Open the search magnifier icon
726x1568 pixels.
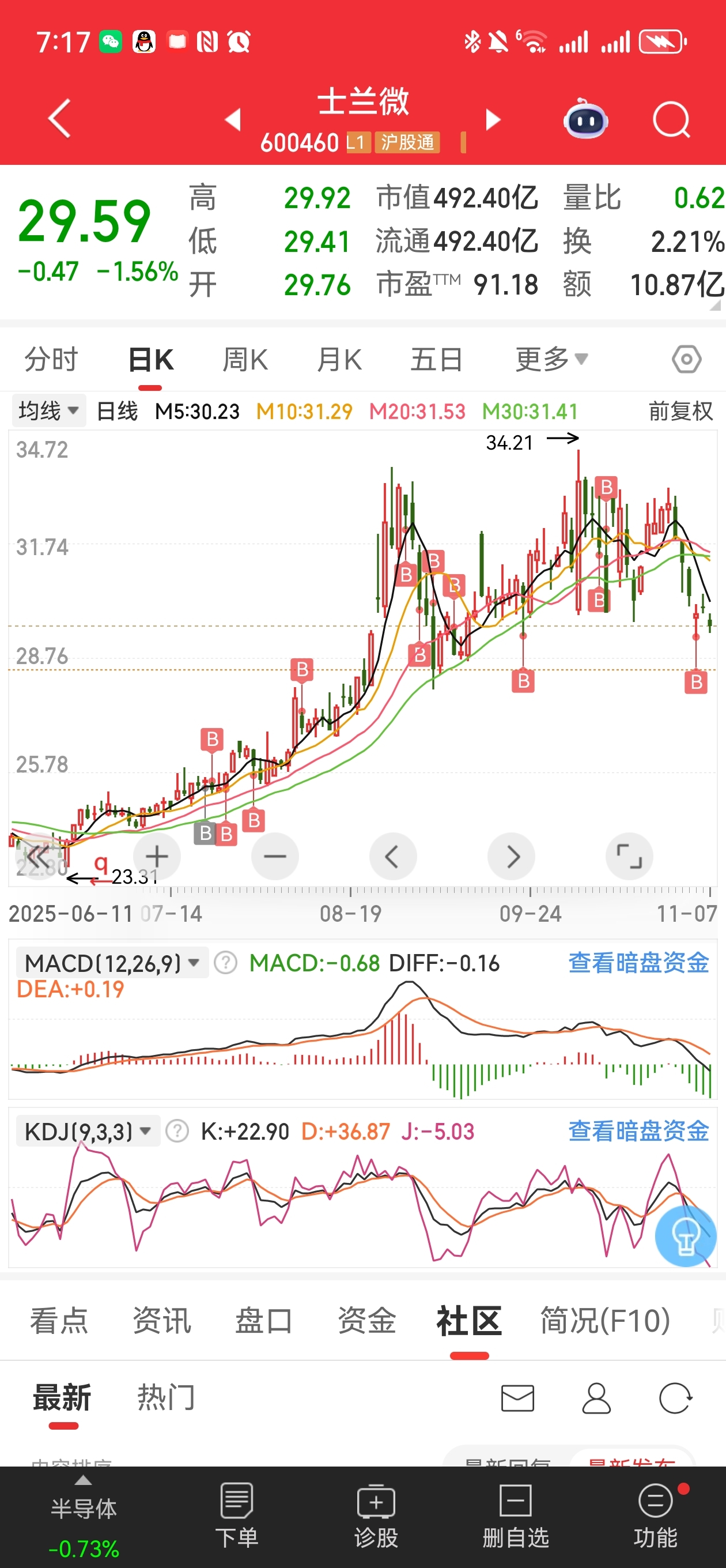[x=671, y=120]
